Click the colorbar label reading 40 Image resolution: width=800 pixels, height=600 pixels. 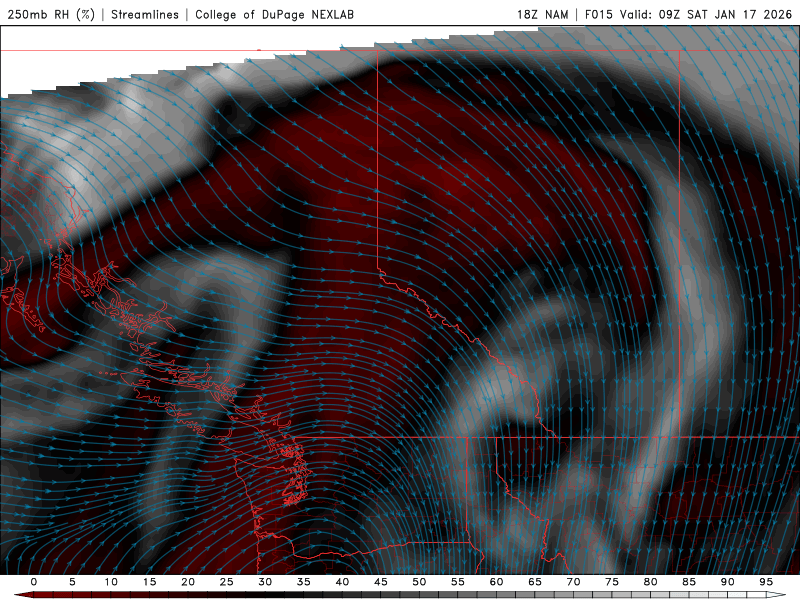pos(342,582)
